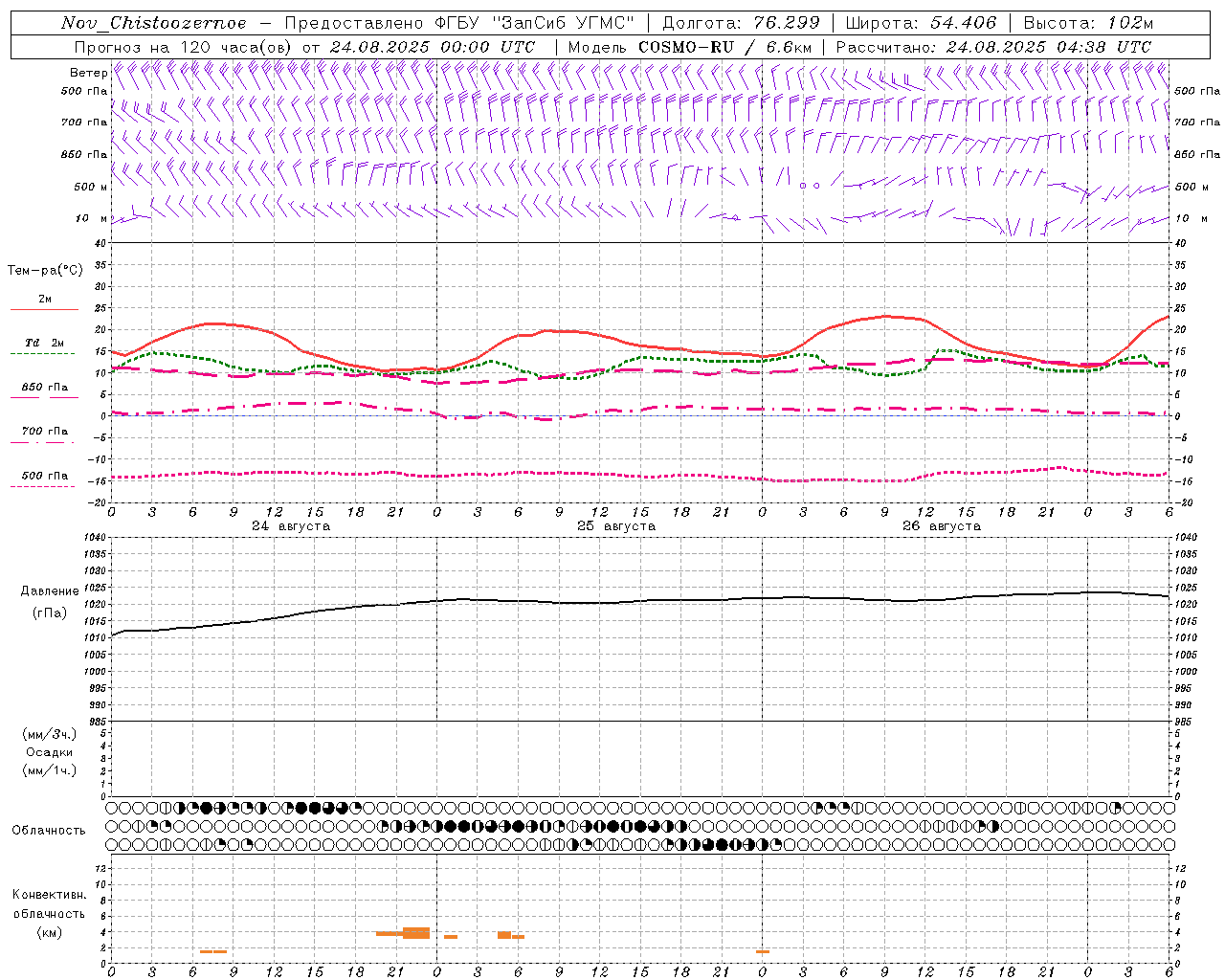The height and width of the screenshot is (980, 1225).
Task: Click the Конвективн. облачность panel label
Action: click(x=49, y=914)
